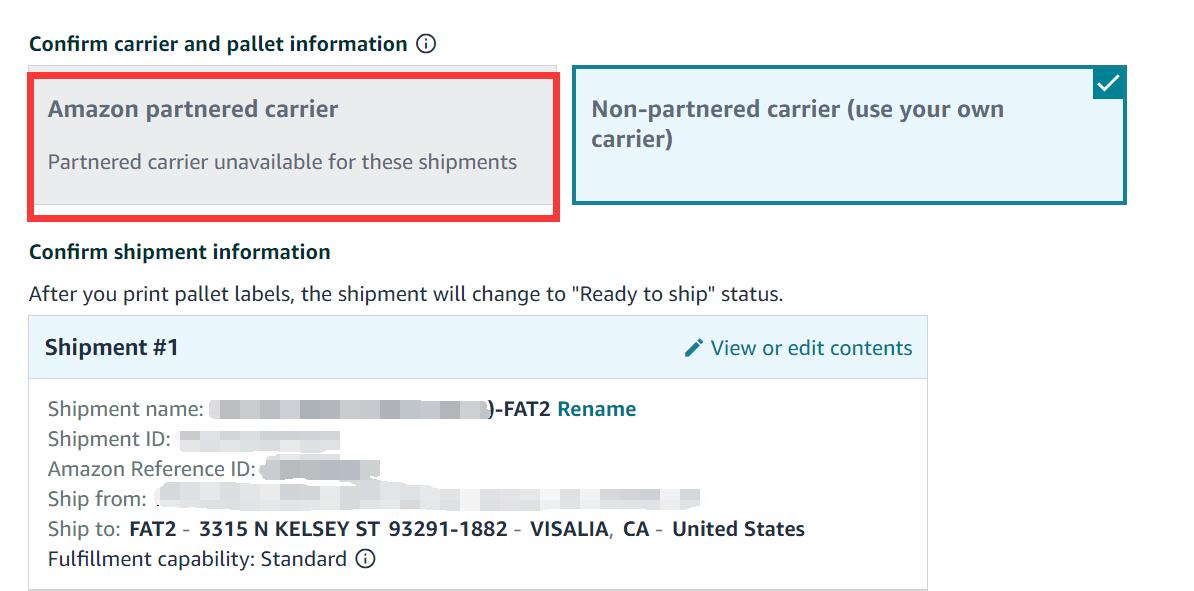Click the Shipment #1 header title
This screenshot has width=1194, height=591.
[111, 347]
